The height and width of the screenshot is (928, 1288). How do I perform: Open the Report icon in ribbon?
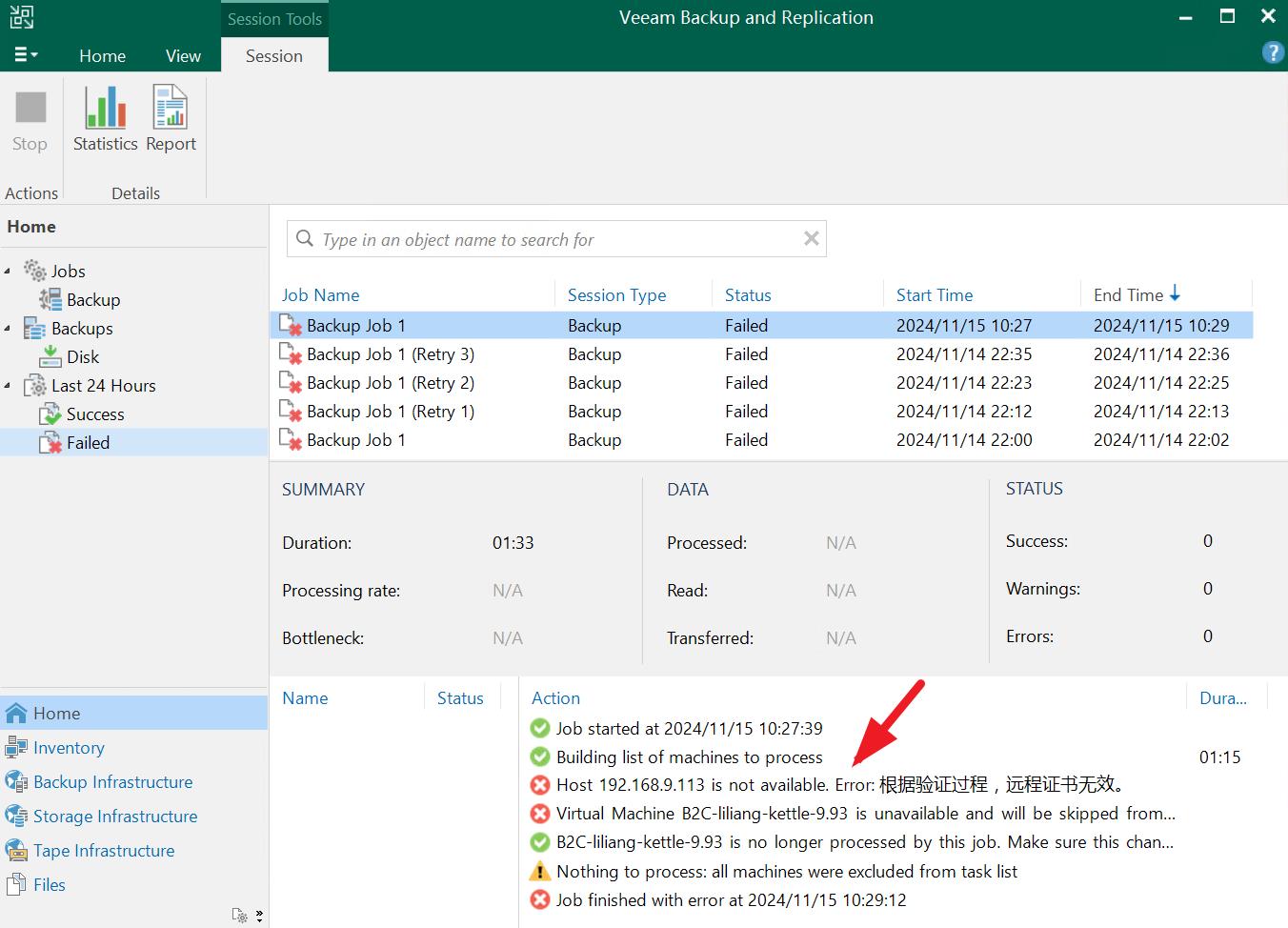(x=171, y=107)
